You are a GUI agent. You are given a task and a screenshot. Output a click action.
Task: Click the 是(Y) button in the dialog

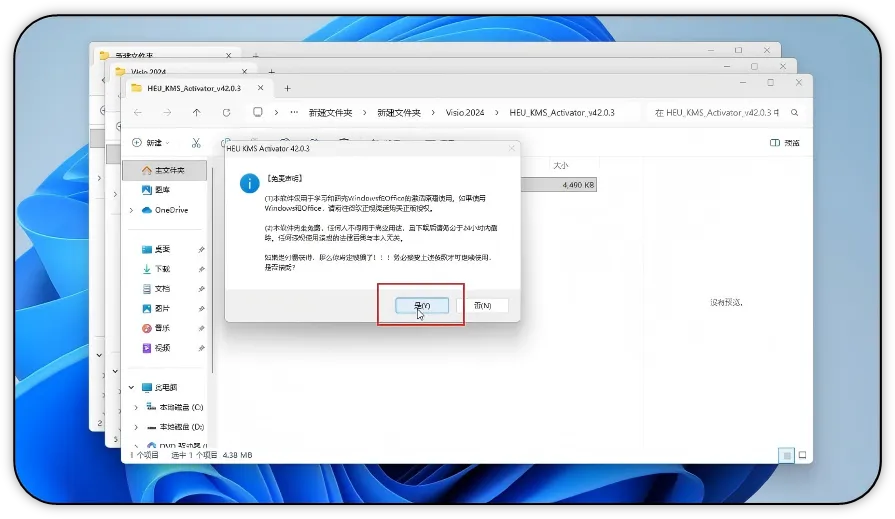point(422,305)
